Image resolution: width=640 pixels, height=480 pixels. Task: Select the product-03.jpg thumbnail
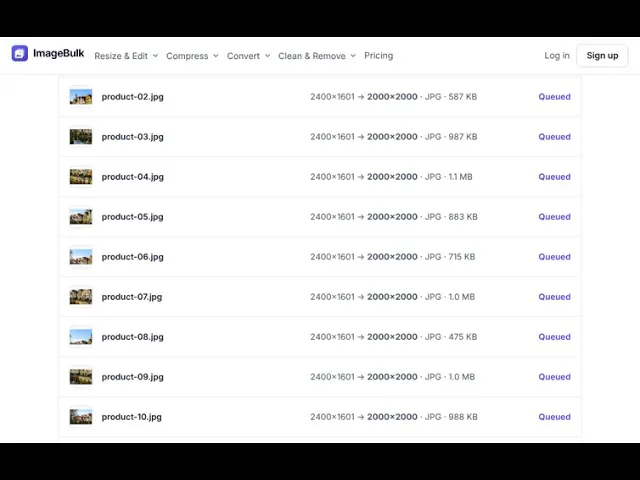point(81,137)
